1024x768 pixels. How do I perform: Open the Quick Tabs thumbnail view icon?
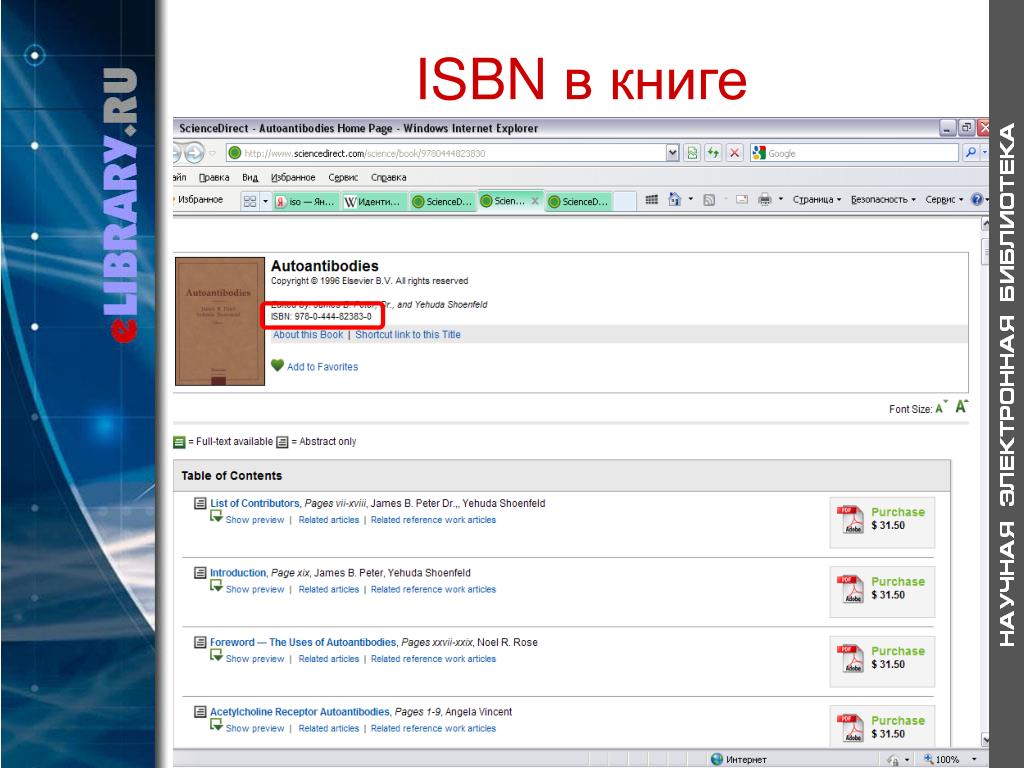(249, 201)
